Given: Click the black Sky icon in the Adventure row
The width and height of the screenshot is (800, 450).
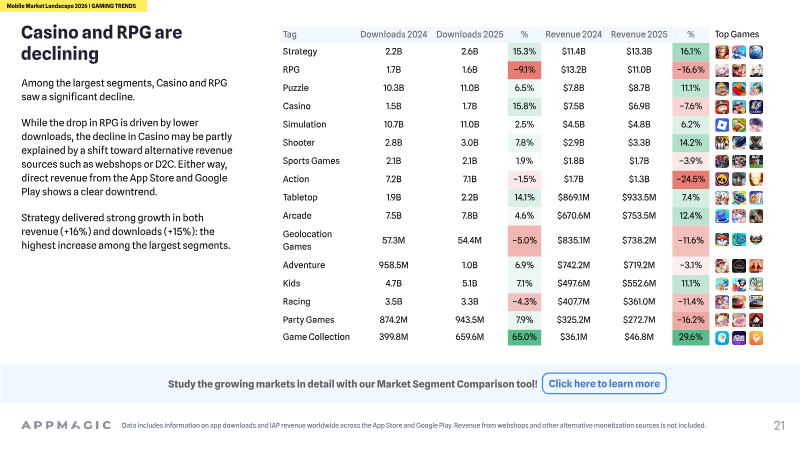Looking at the screenshot, I should (x=739, y=265).
